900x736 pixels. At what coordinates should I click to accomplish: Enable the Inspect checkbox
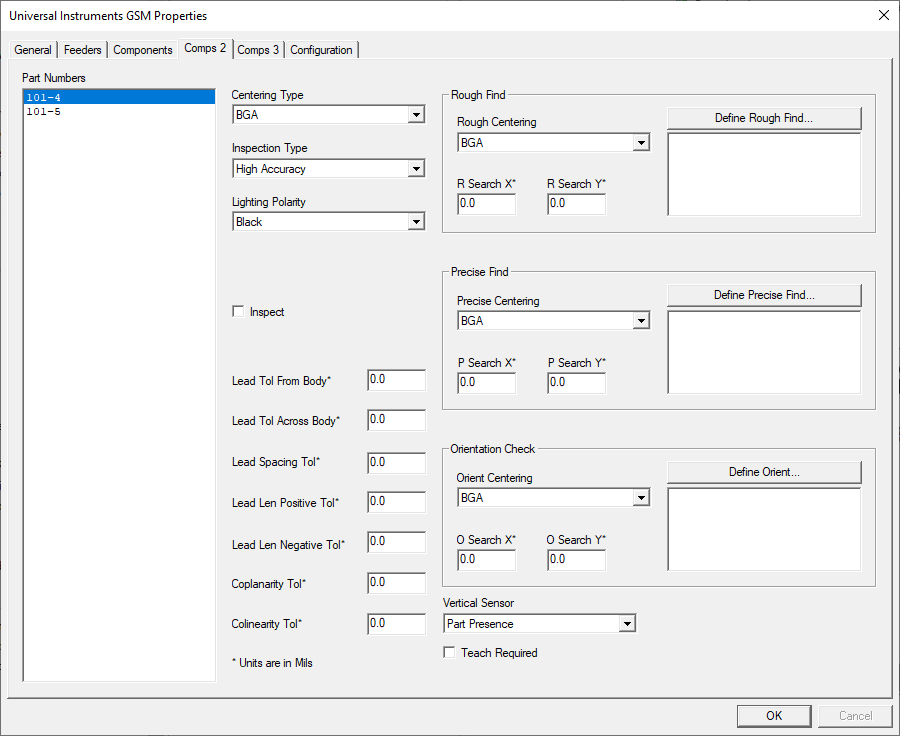[238, 311]
